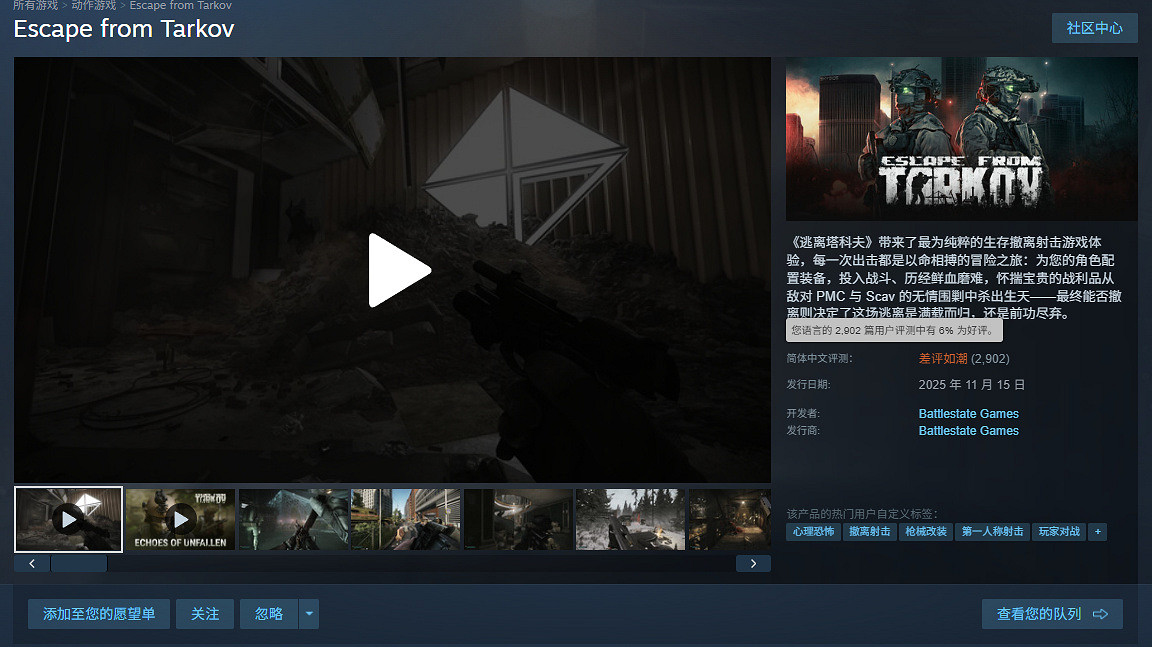Open the ECHOES OF UNFALLEN video thumbnail
Viewport: 1152px width, 647px height.
[180, 519]
